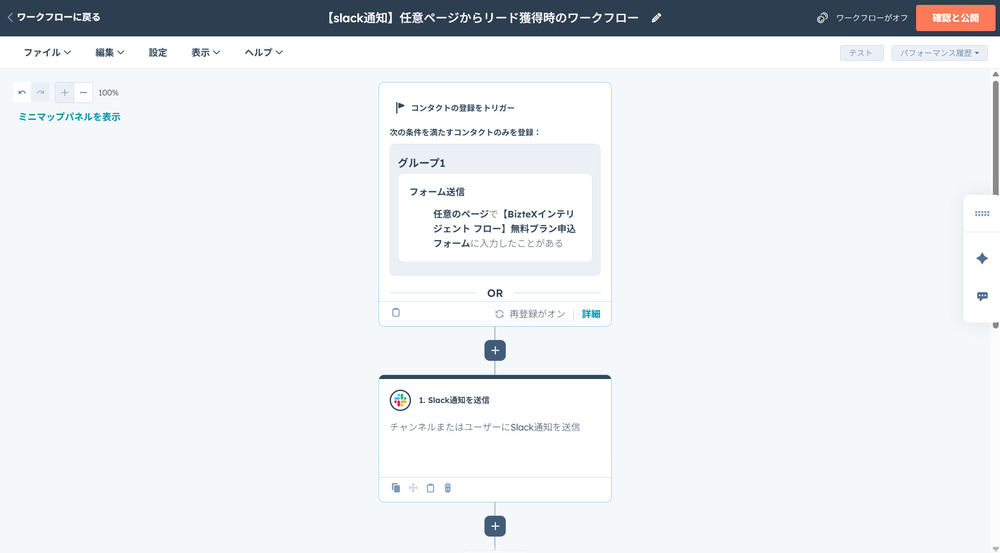Click the scrollbar up arrow
Image resolution: width=1000 pixels, height=553 pixels.
click(x=996, y=75)
